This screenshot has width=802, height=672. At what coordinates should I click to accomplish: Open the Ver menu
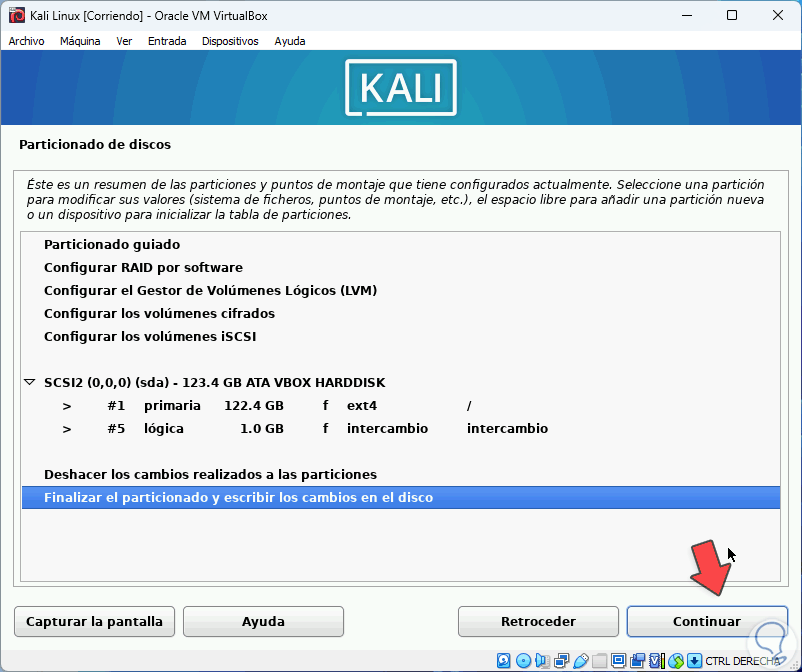[124, 41]
